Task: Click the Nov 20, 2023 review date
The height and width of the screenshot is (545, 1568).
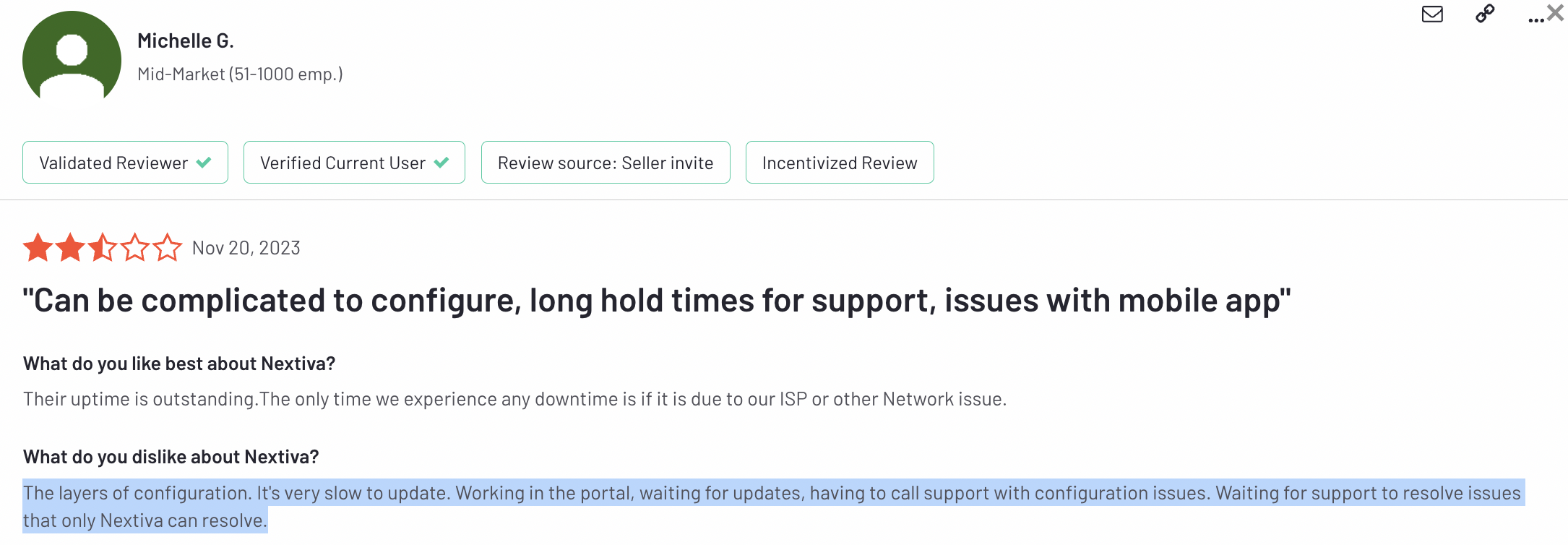Action: pyautogui.click(x=246, y=248)
